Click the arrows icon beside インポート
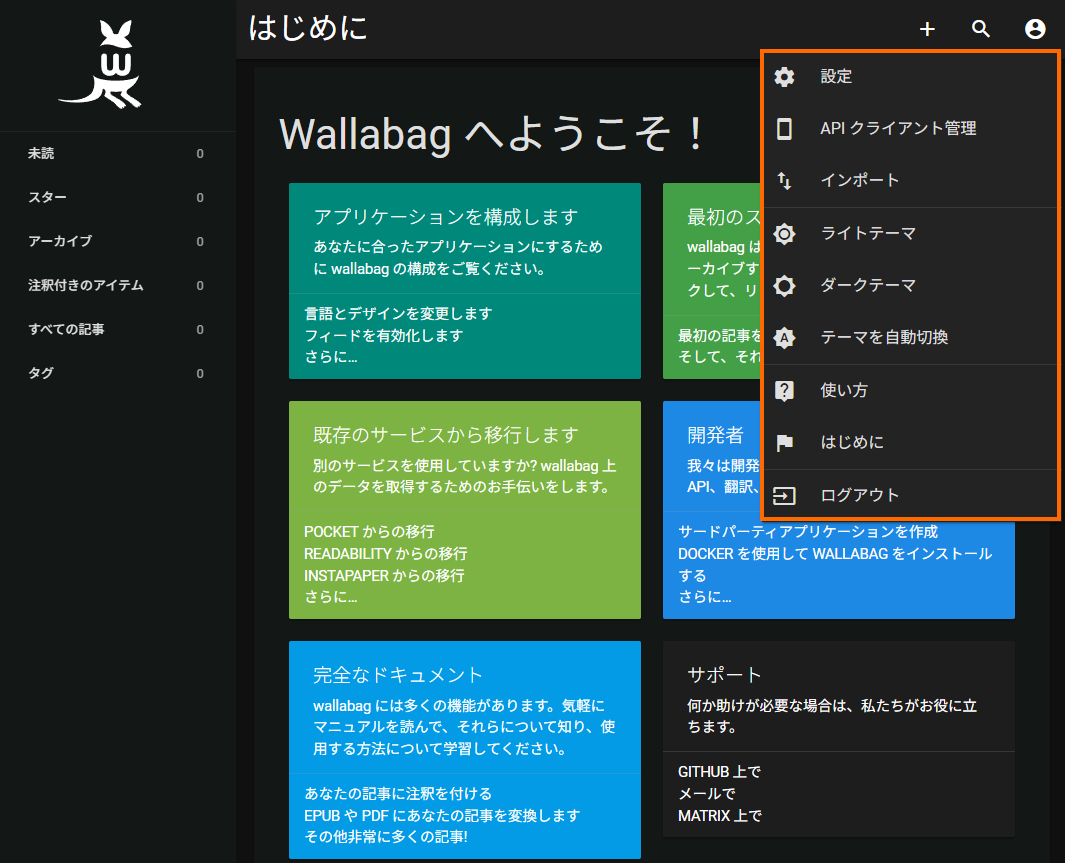This screenshot has width=1065, height=863. pos(784,181)
